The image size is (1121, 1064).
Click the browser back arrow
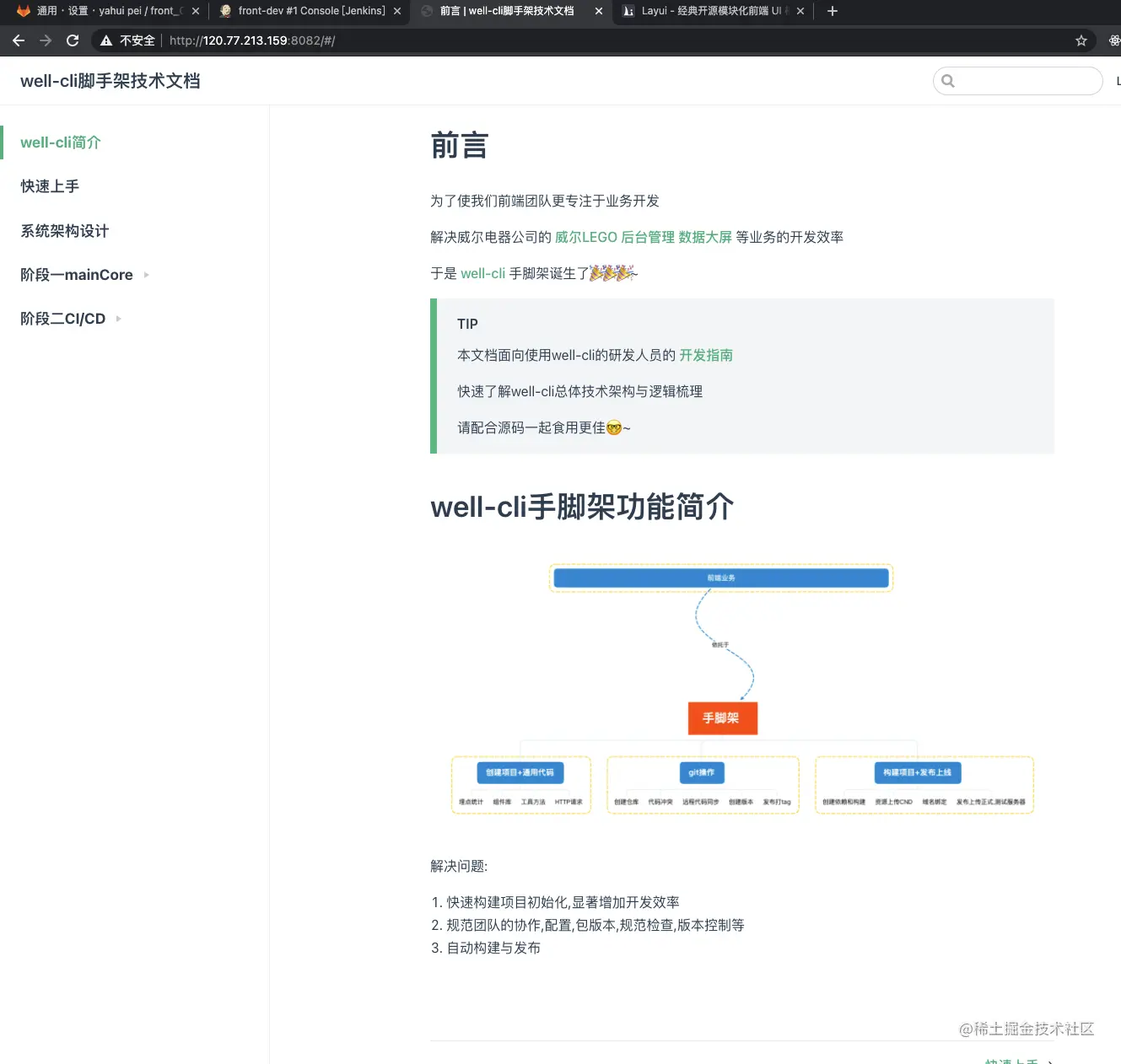tap(19, 40)
